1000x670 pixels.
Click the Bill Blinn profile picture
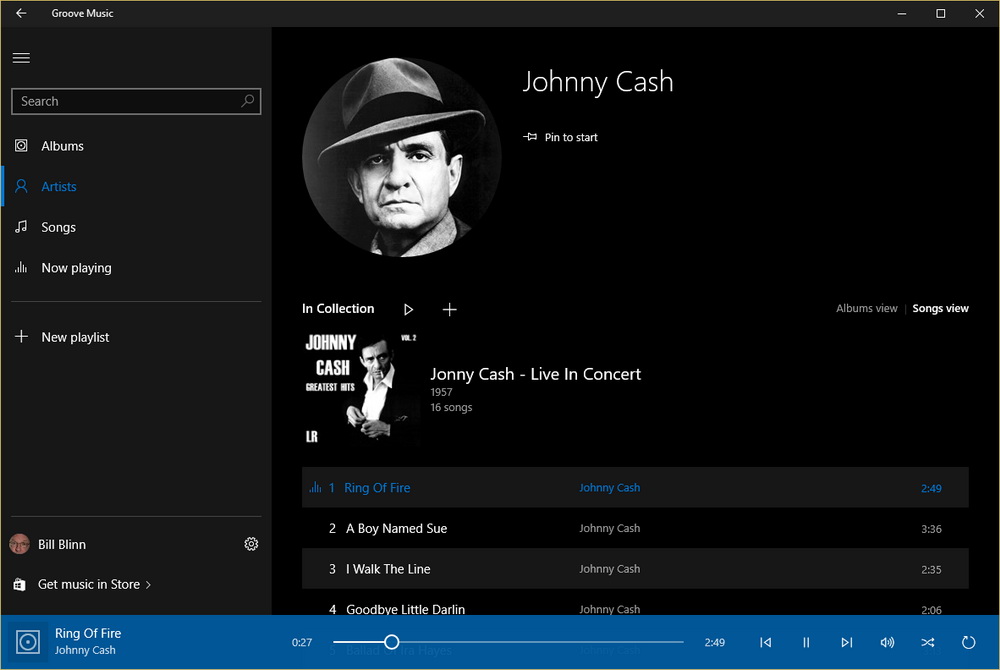click(20, 544)
